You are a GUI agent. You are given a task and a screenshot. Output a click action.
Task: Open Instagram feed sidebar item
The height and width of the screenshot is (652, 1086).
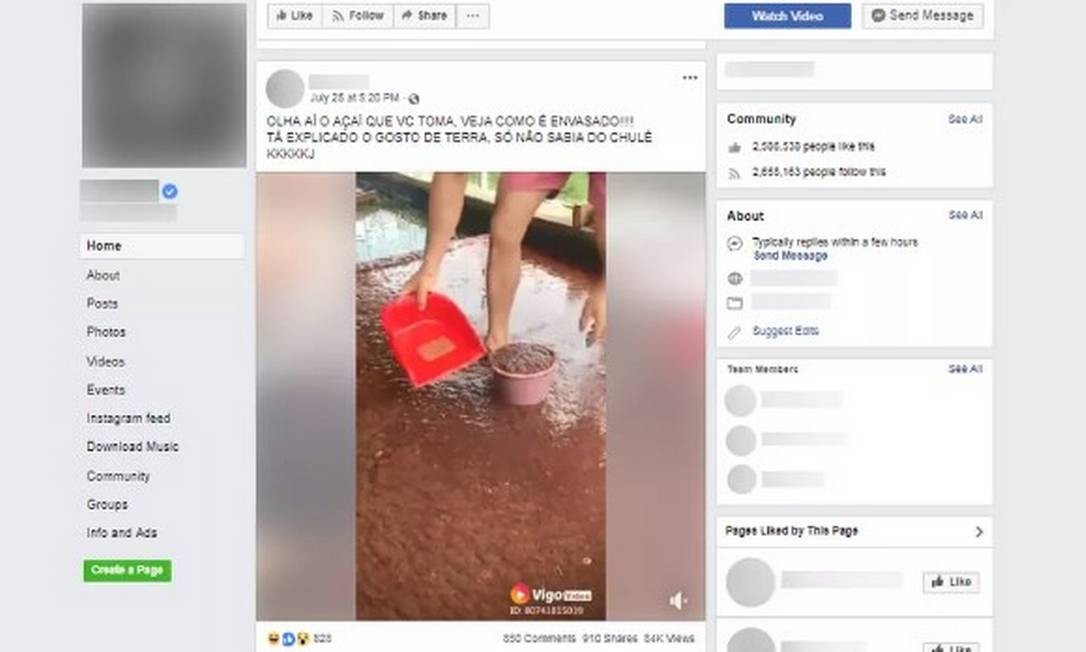[x=128, y=418]
